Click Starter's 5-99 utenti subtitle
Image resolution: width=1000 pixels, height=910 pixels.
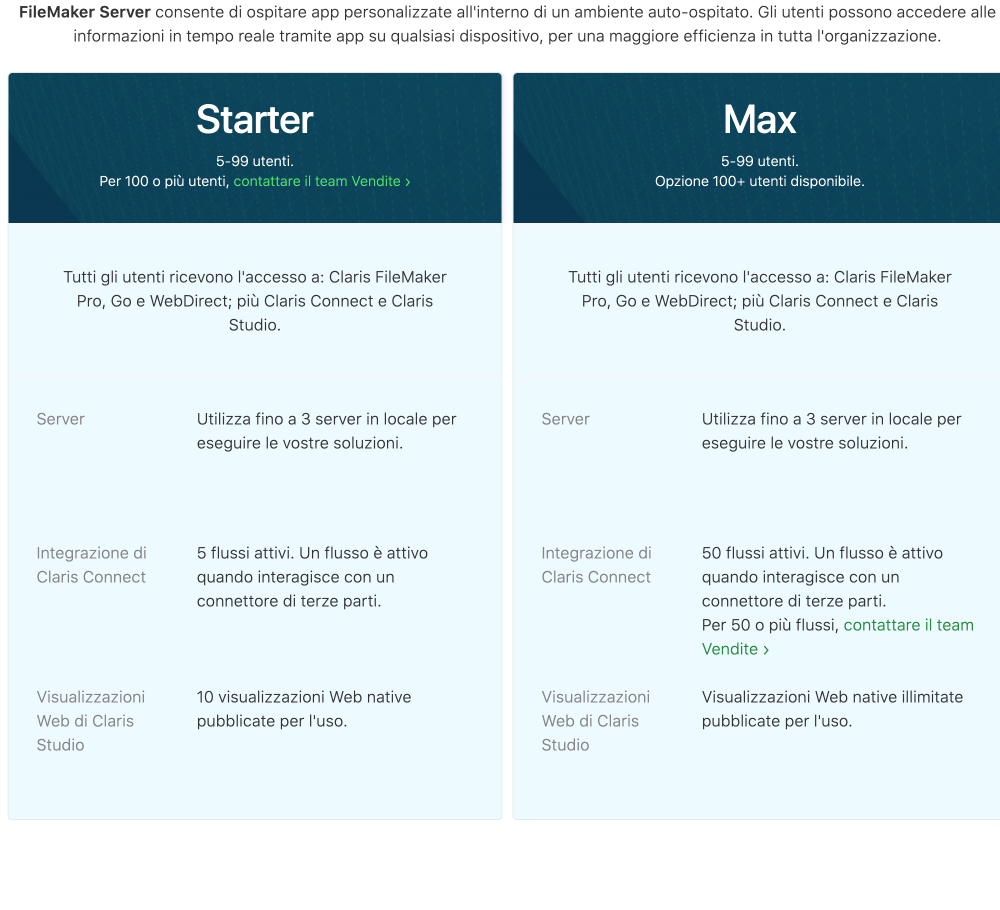(254, 161)
